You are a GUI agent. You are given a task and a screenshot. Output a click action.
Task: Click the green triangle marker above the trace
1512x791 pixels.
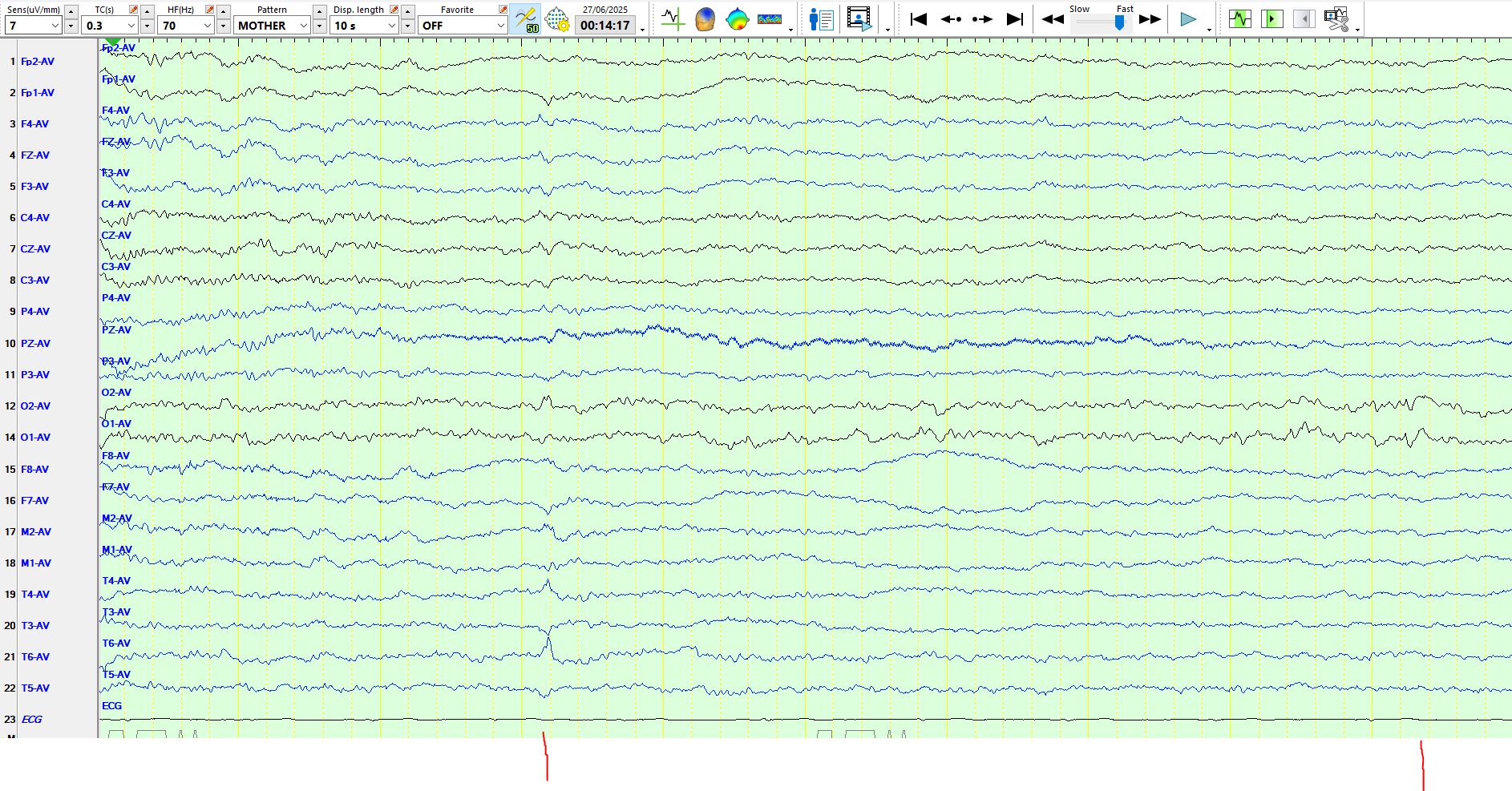pos(112,42)
